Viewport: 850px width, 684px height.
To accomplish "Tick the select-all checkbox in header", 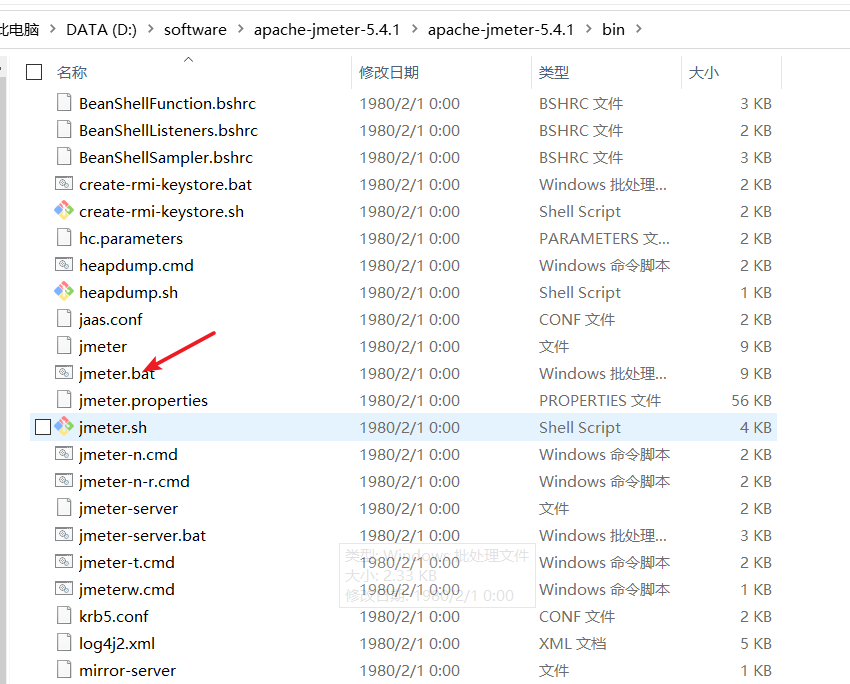I will pos(34,72).
